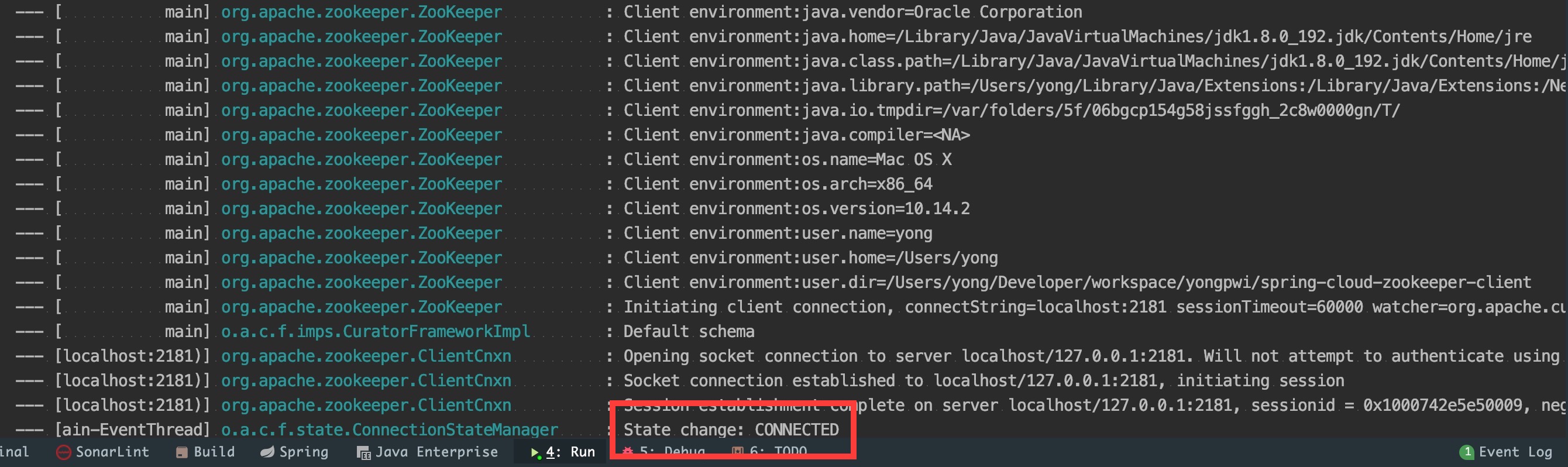The width and height of the screenshot is (1568, 467).
Task: Click the 'State change: CONNECTED' log message
Action: [x=731, y=429]
